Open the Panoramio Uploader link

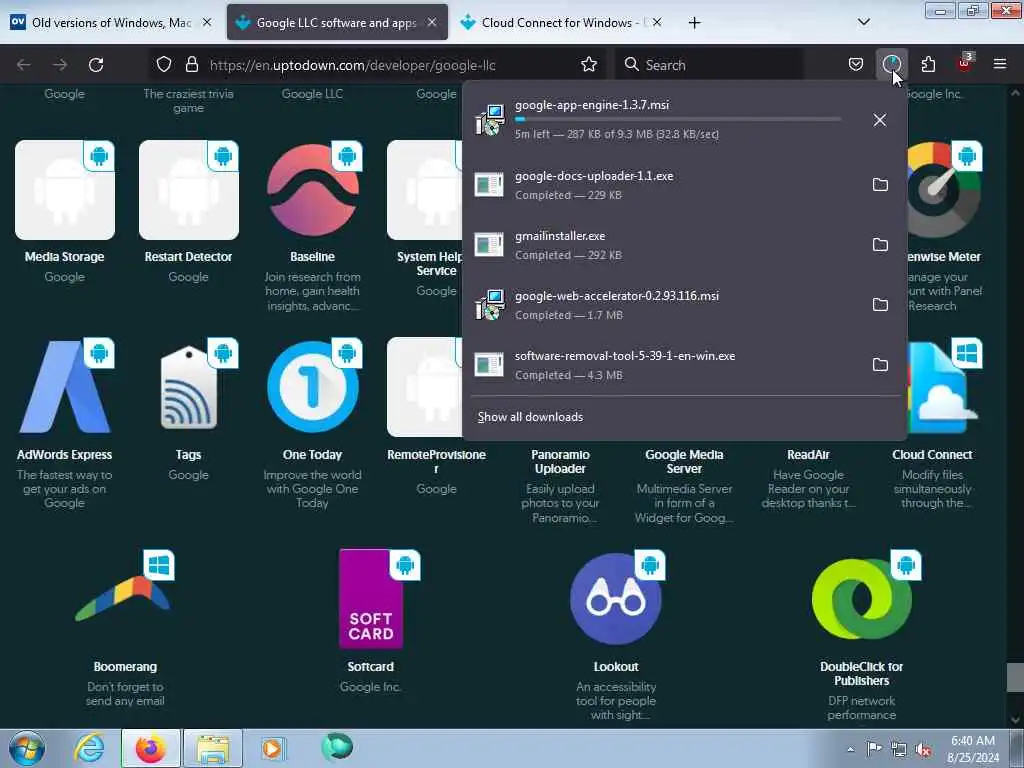[x=560, y=461]
